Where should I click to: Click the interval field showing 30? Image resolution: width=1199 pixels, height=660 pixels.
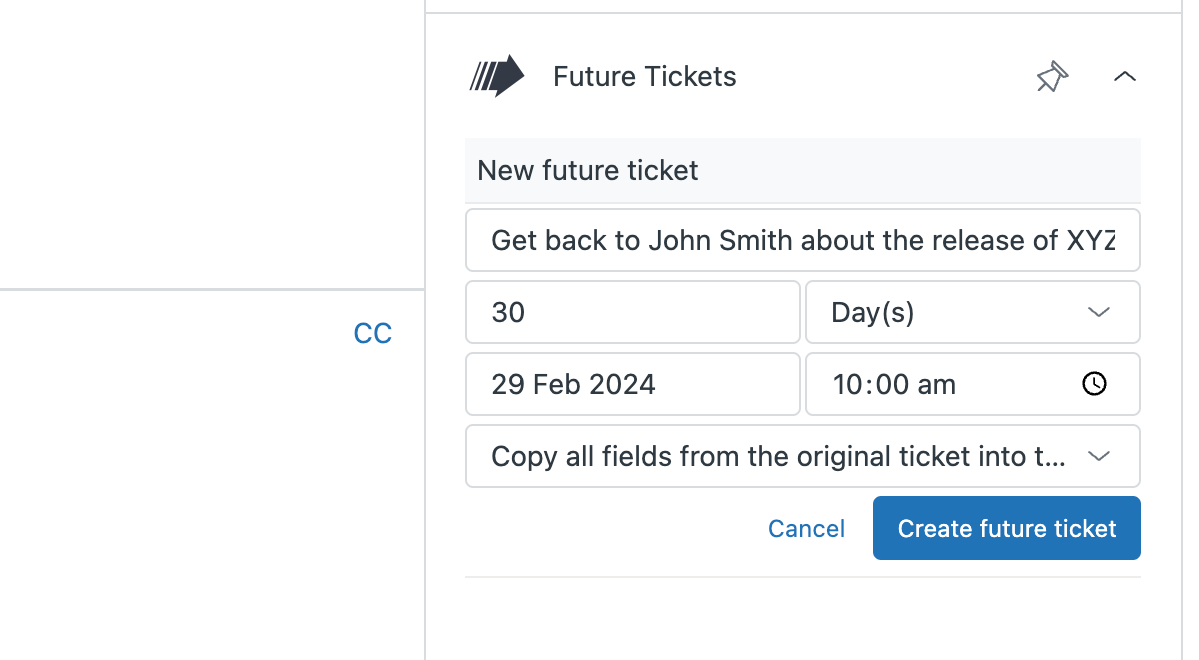(632, 313)
